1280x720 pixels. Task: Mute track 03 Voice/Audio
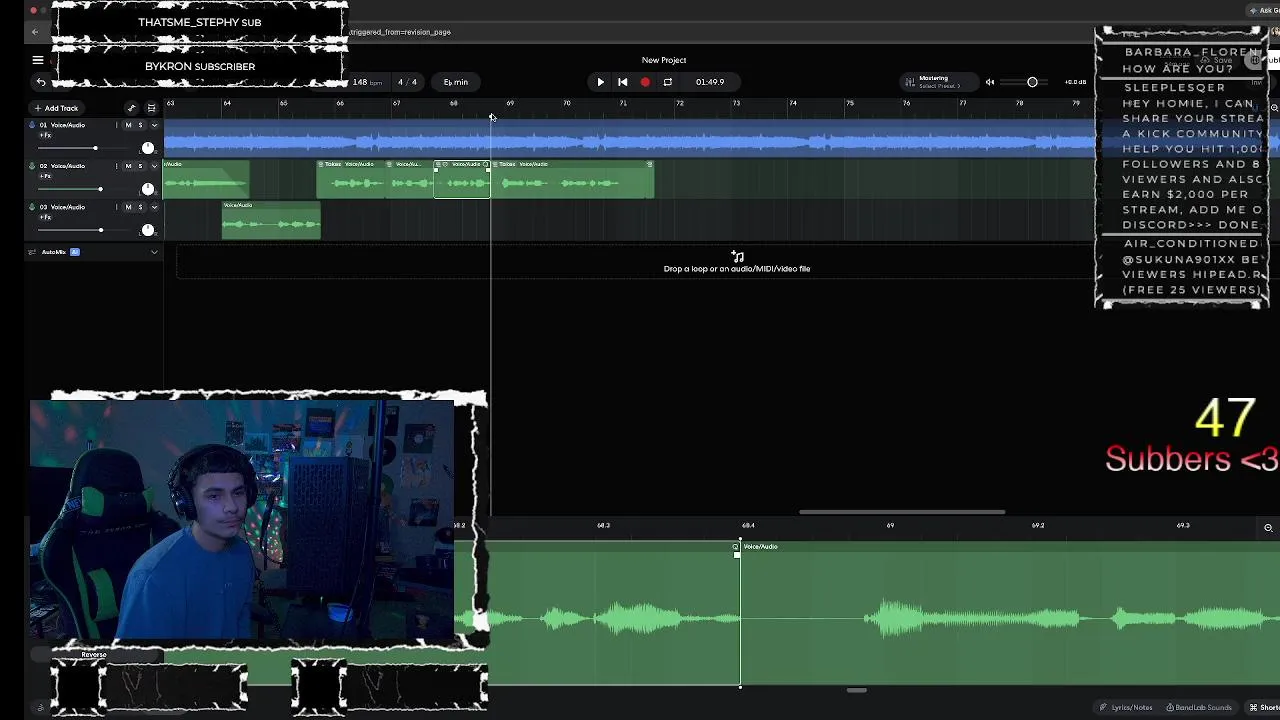click(128, 207)
